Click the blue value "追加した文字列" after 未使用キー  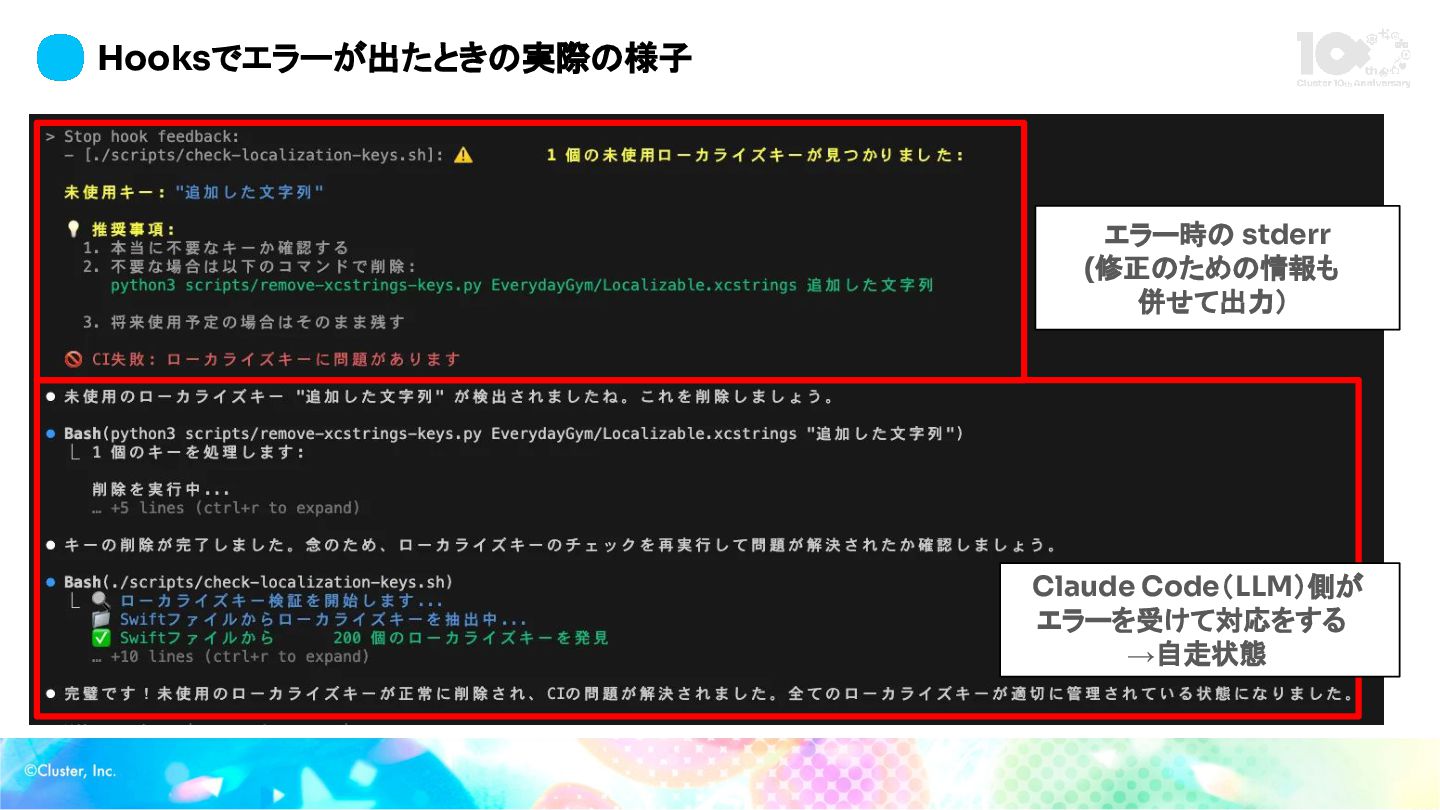point(249,192)
